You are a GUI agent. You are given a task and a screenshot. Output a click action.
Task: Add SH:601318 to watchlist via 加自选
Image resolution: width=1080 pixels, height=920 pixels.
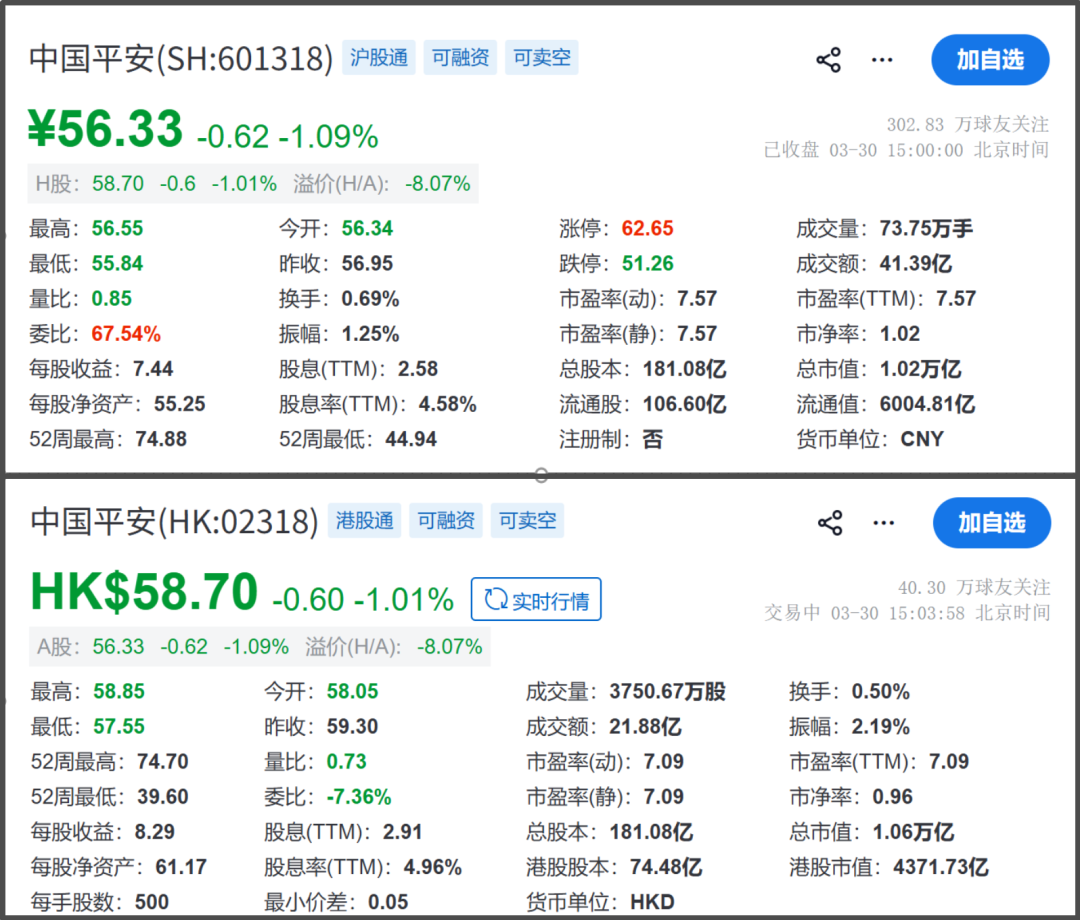click(x=990, y=60)
